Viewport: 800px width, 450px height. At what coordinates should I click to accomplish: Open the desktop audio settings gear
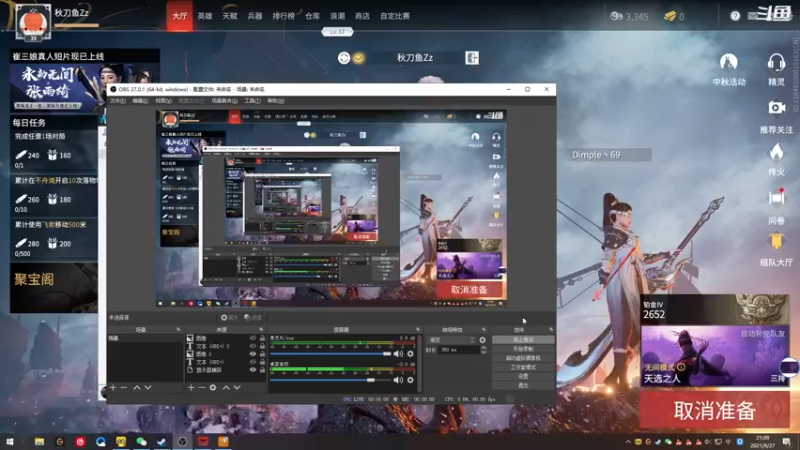click(x=410, y=380)
